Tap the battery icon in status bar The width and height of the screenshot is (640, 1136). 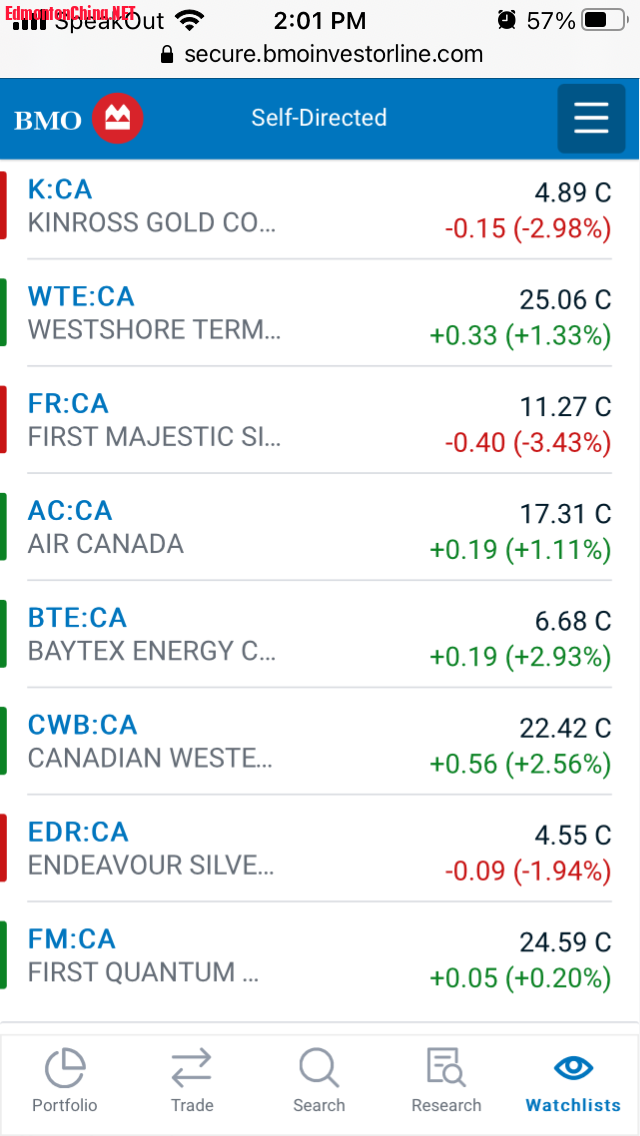[608, 20]
